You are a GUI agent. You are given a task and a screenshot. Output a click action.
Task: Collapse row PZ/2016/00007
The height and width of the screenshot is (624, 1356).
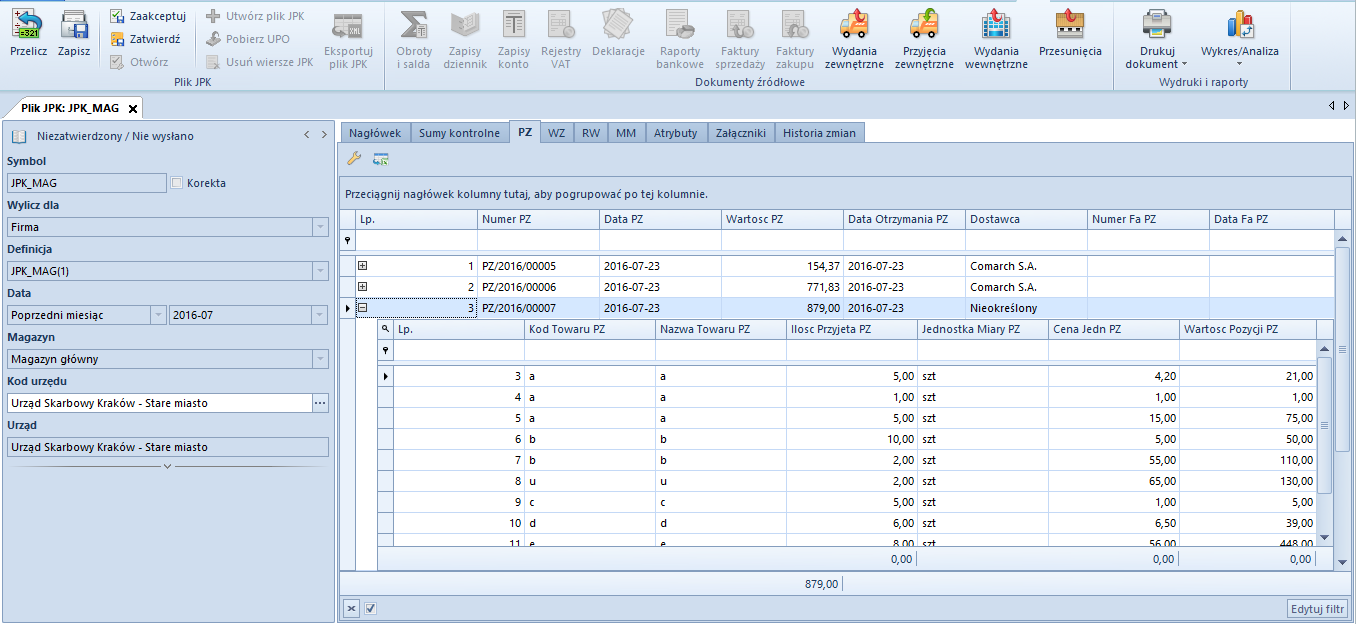tap(363, 308)
